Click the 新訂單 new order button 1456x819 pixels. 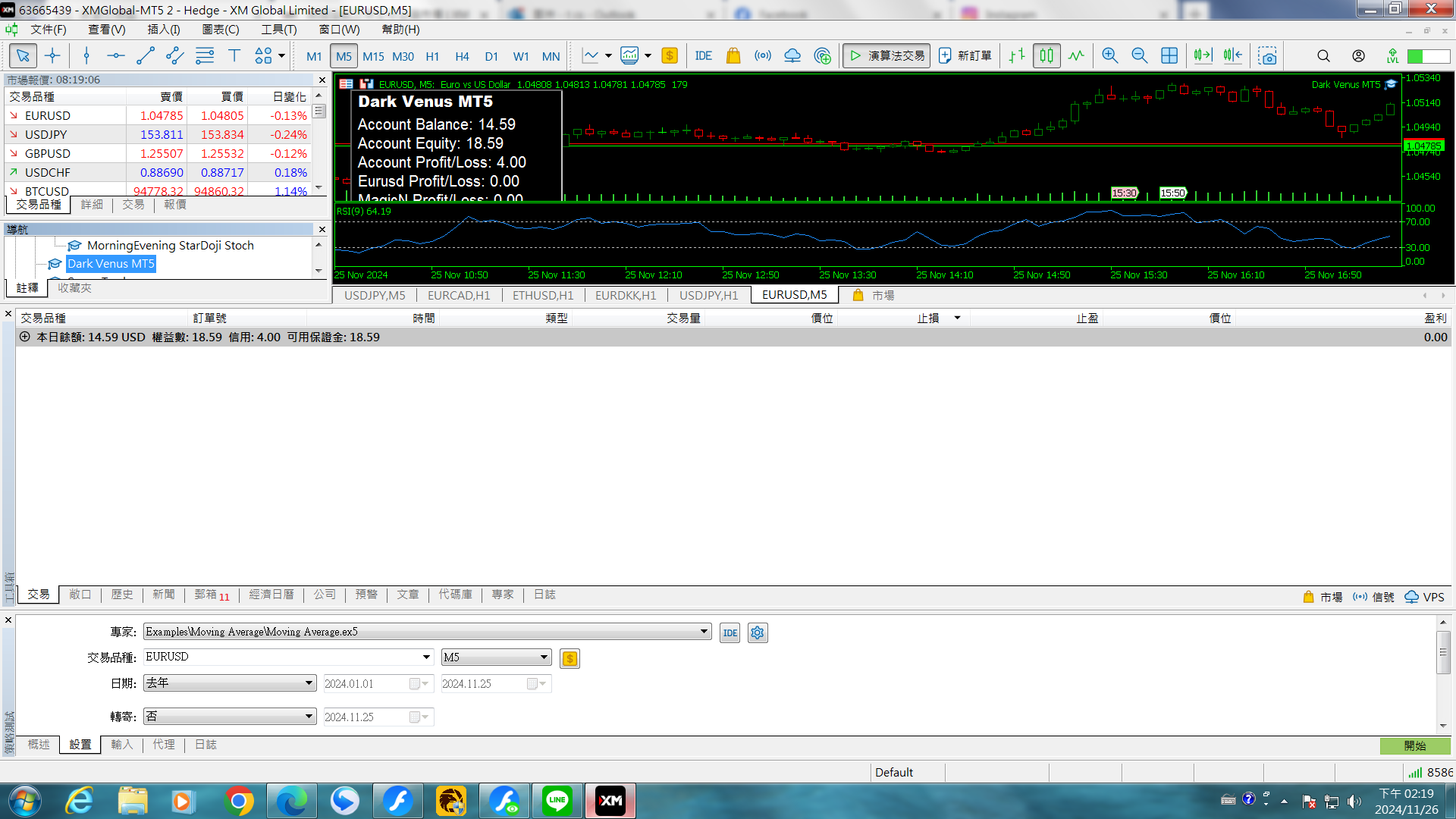pyautogui.click(x=965, y=55)
